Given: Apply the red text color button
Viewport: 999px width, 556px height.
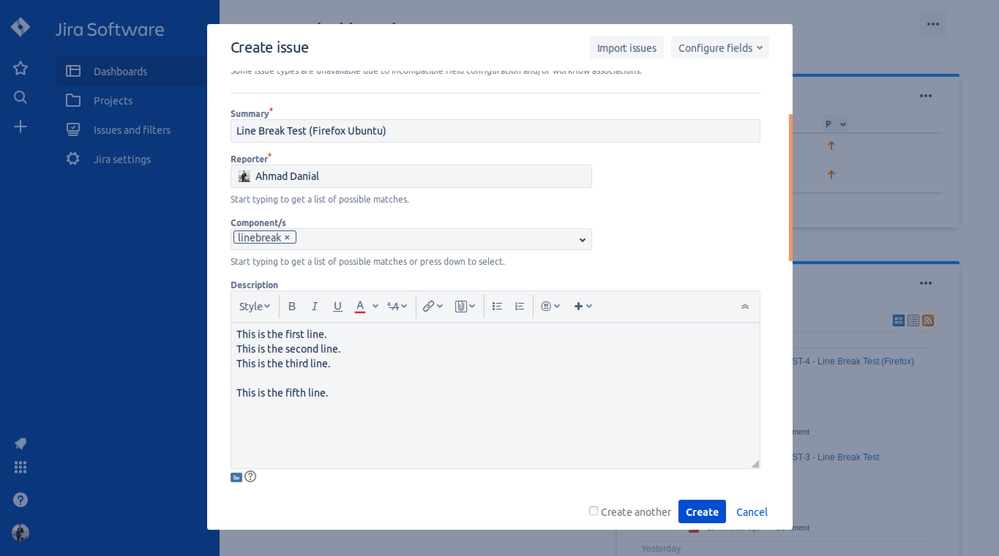Looking at the screenshot, I should point(360,306).
